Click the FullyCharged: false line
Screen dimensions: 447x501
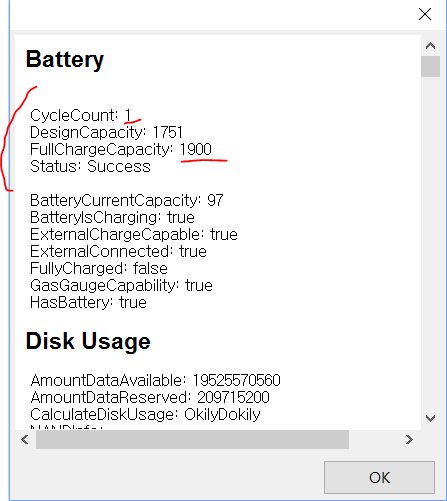(x=99, y=268)
